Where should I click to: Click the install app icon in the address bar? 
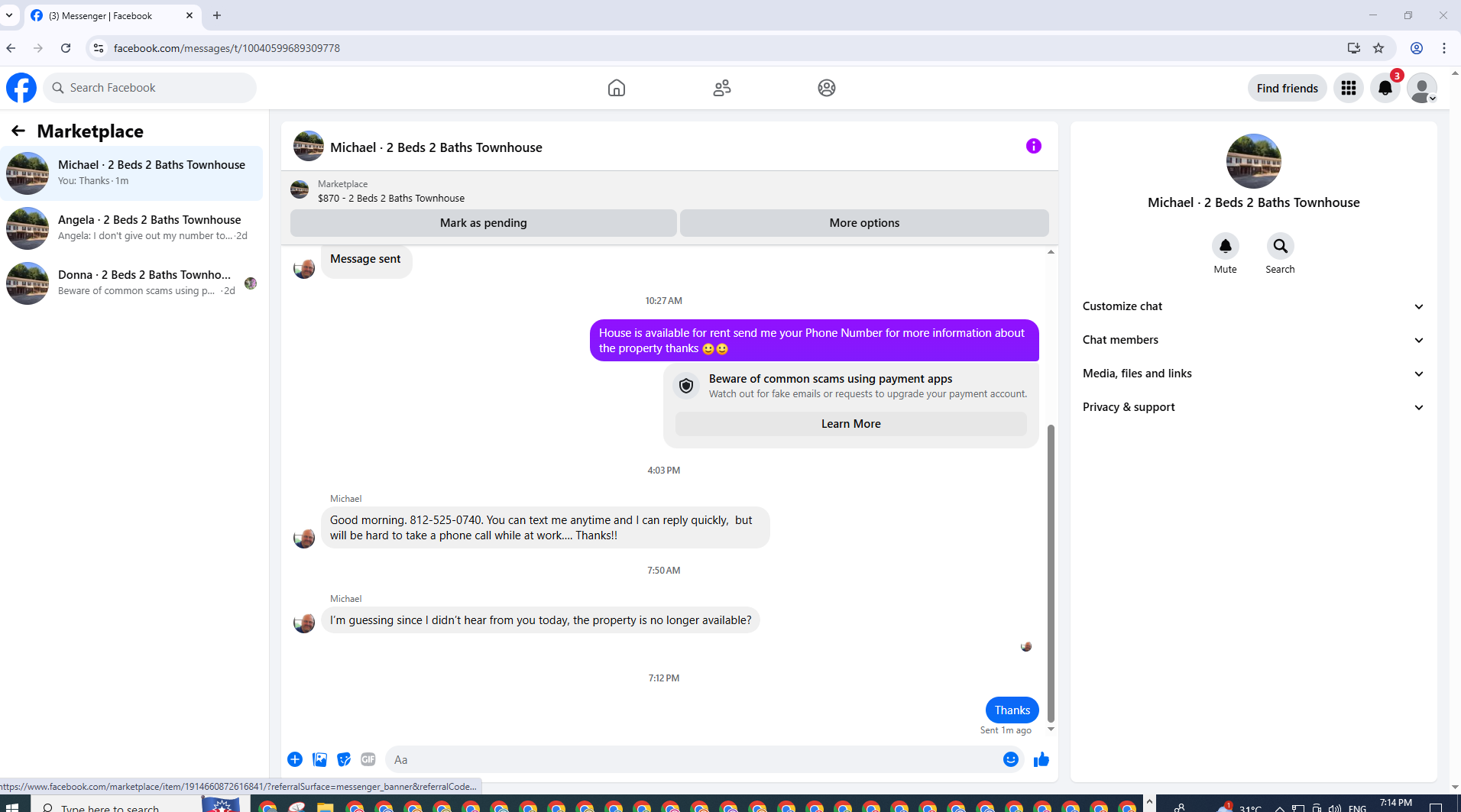pos(1354,48)
